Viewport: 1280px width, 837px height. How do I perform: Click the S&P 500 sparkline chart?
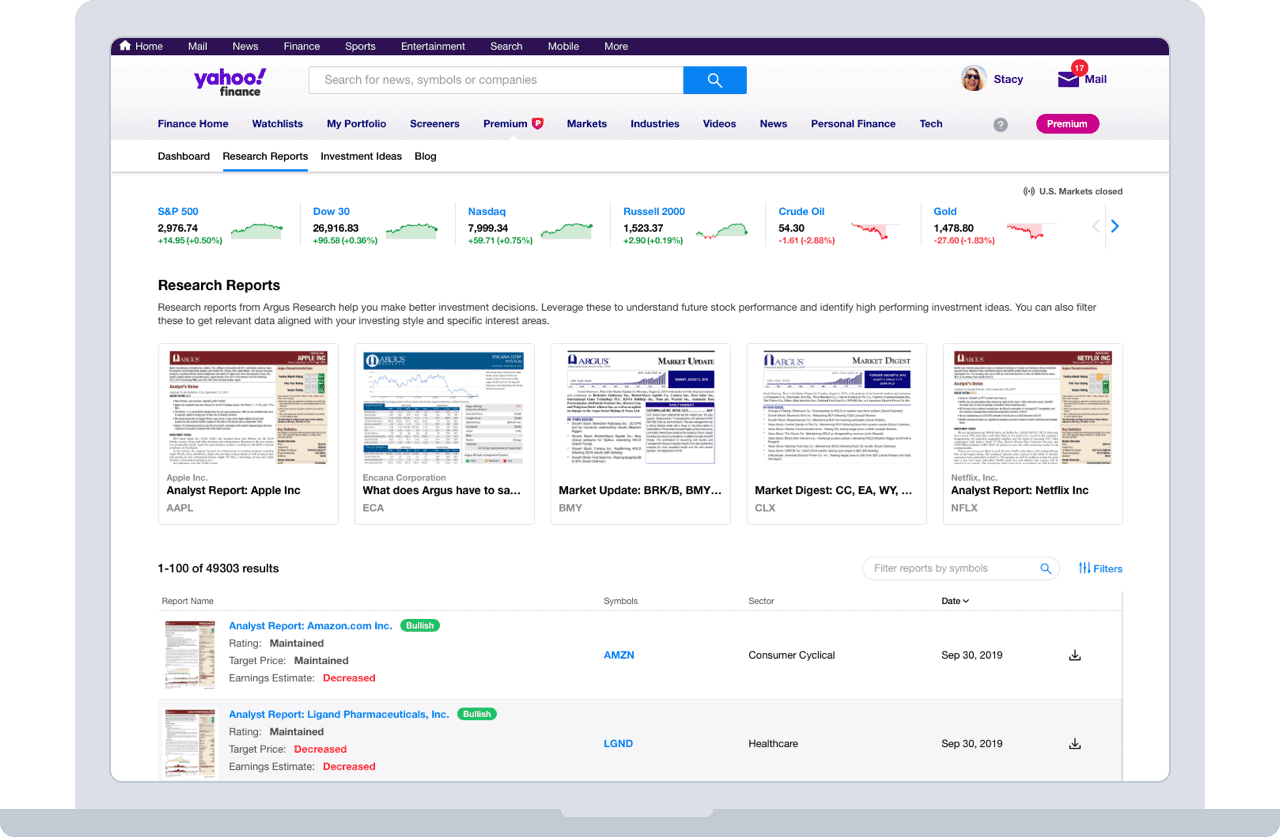[257, 231]
